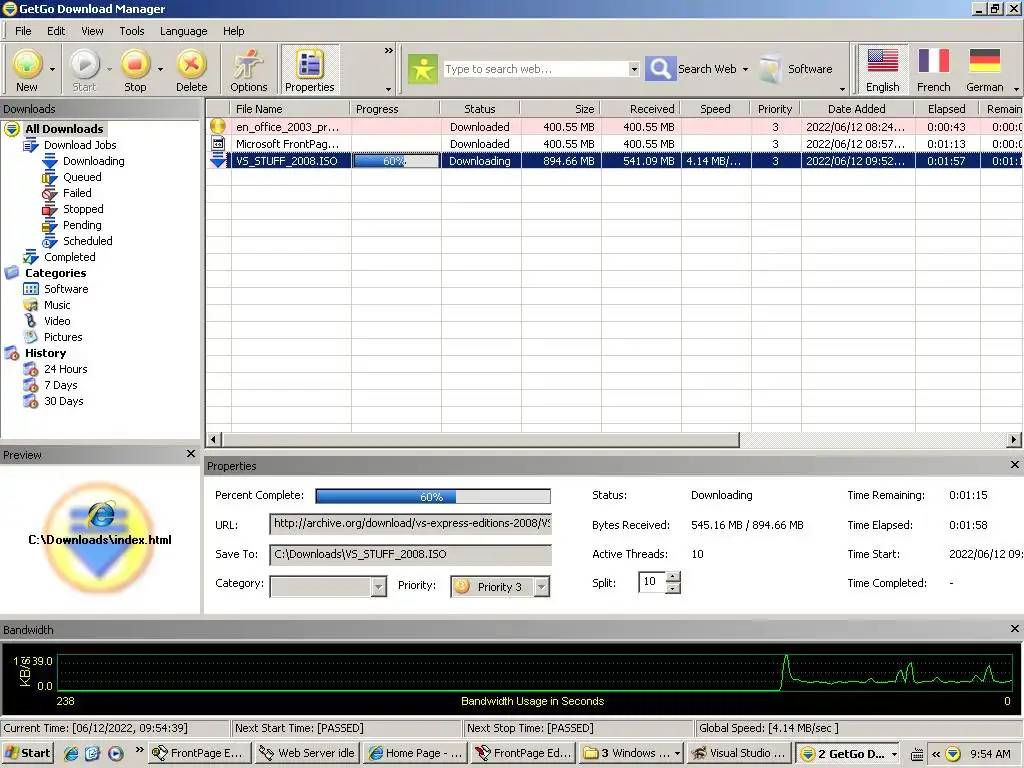Open the Language menu
This screenshot has height=768, width=1024.
point(184,31)
